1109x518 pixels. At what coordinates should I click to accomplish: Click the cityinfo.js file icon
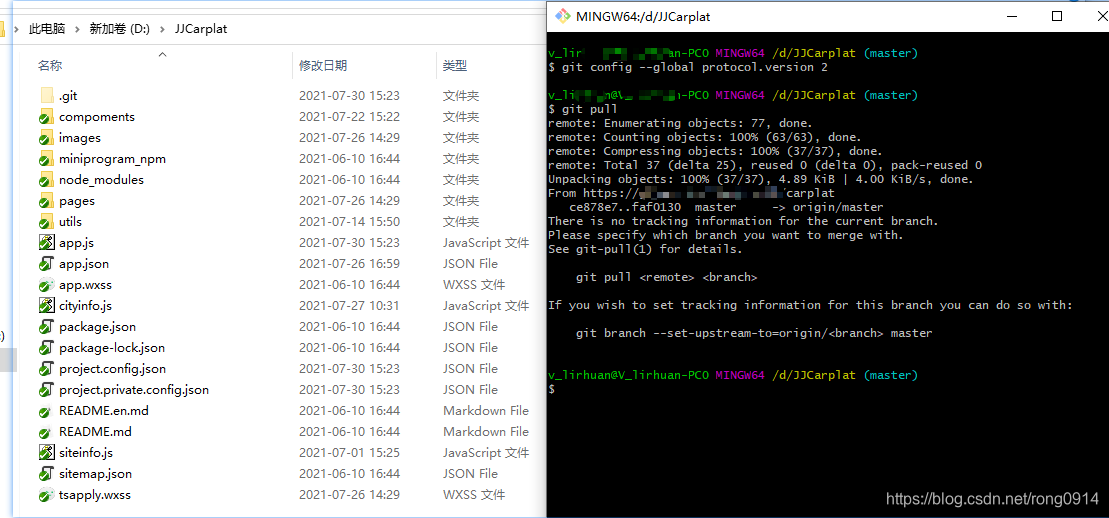tap(47, 306)
